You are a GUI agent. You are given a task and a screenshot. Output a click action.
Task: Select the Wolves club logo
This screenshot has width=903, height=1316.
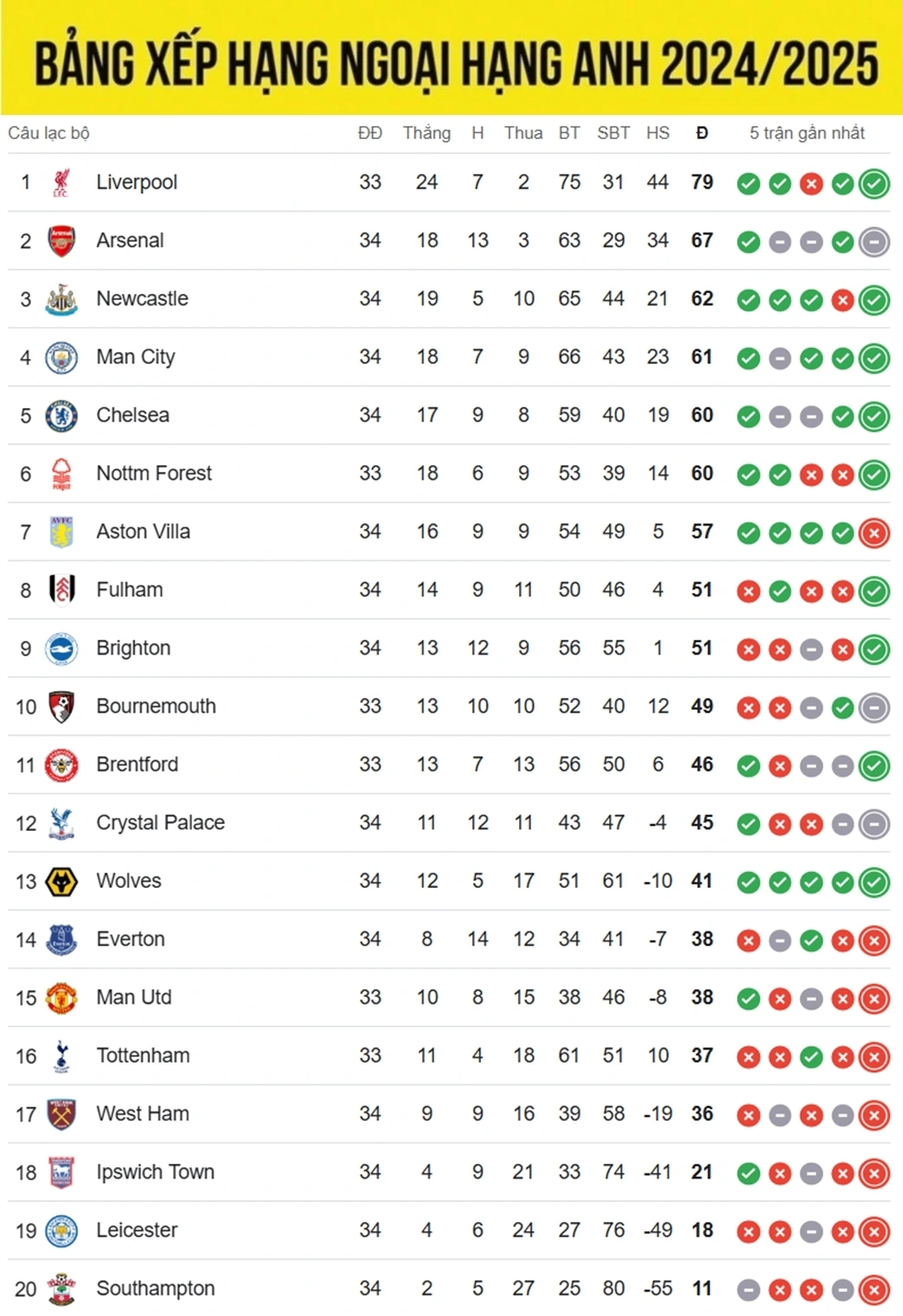(x=61, y=882)
